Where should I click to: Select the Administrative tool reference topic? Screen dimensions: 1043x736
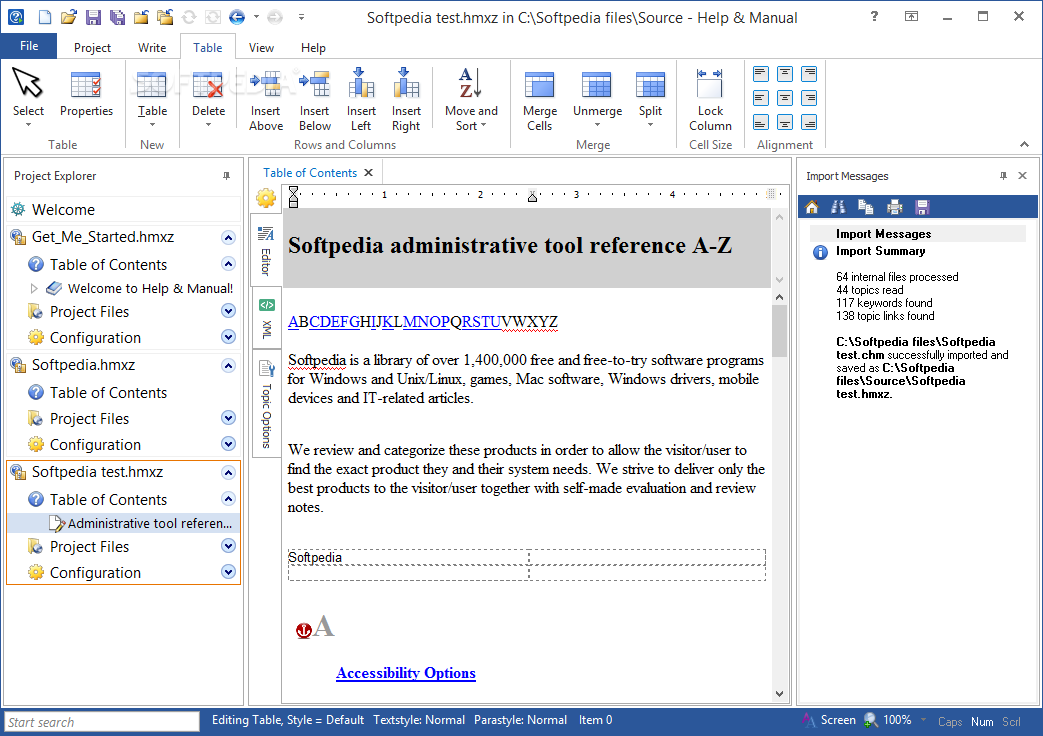pos(123,523)
